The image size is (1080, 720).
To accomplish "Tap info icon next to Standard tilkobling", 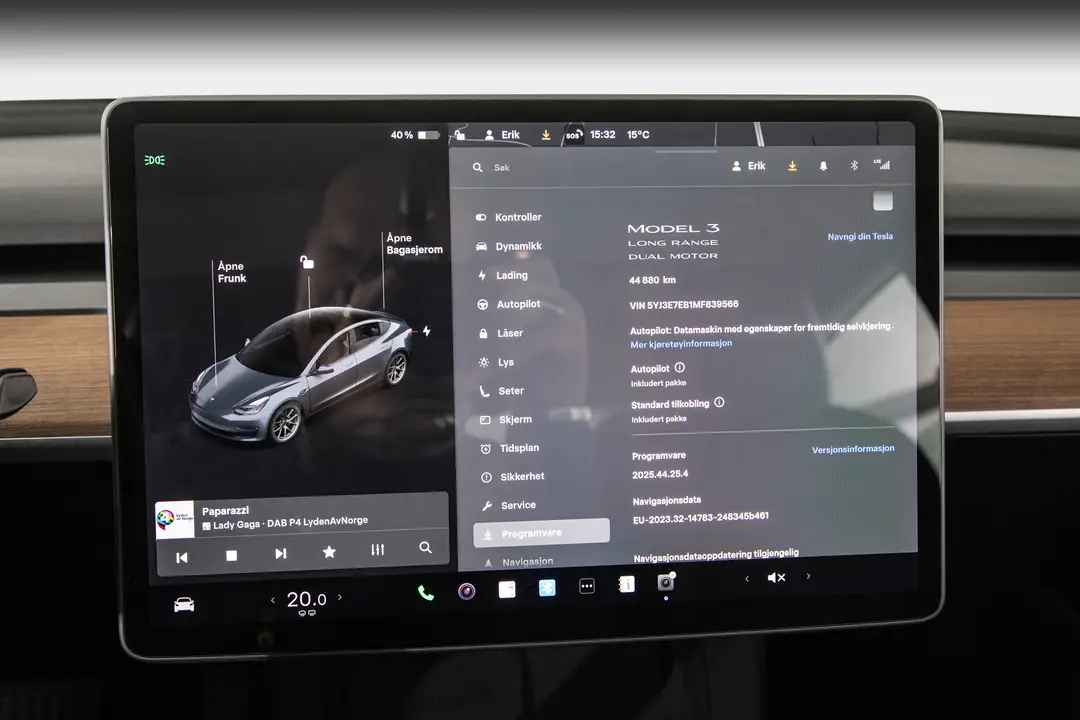I will 719,402.
